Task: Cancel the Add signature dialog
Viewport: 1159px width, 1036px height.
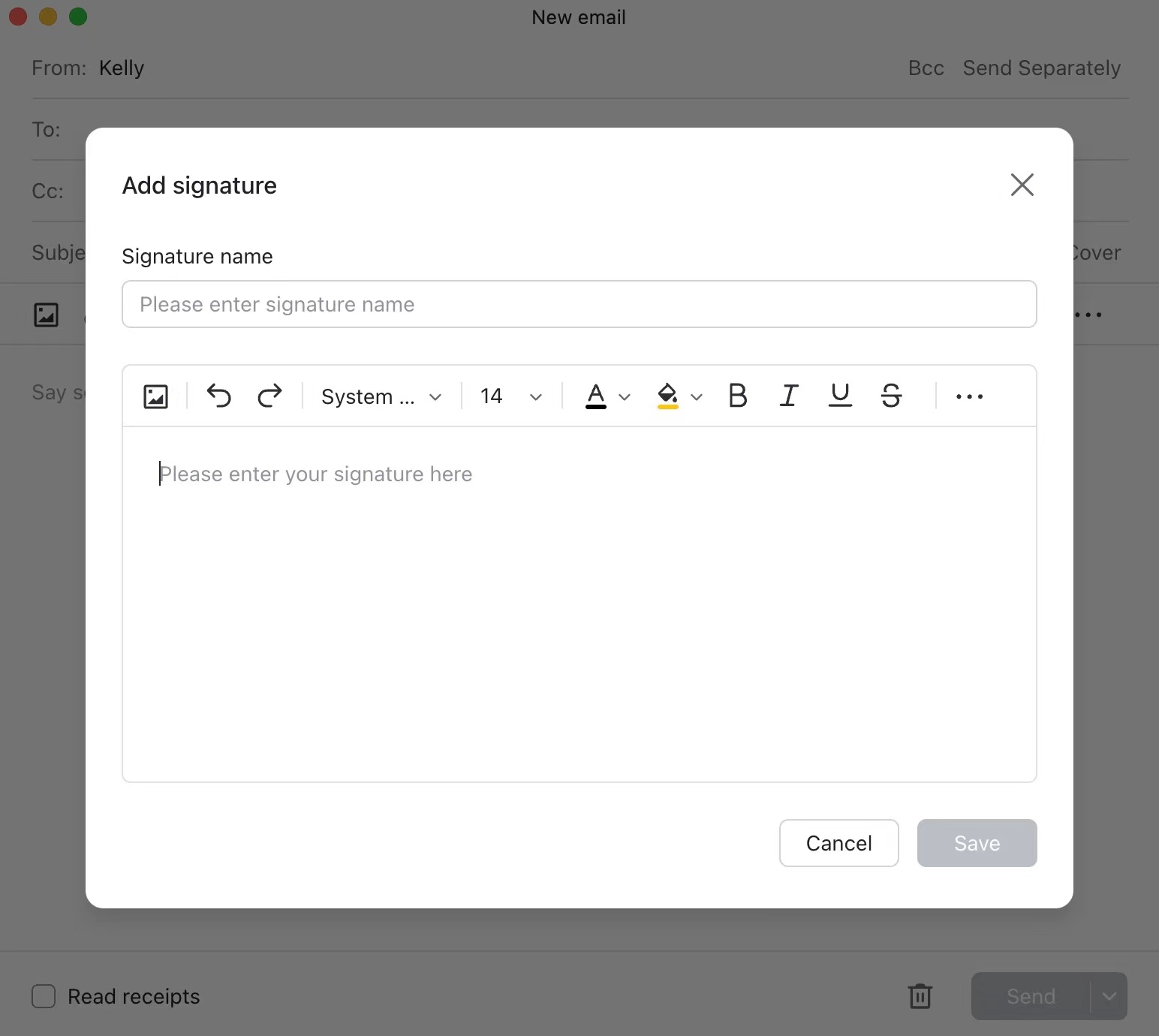Action: tap(838, 843)
